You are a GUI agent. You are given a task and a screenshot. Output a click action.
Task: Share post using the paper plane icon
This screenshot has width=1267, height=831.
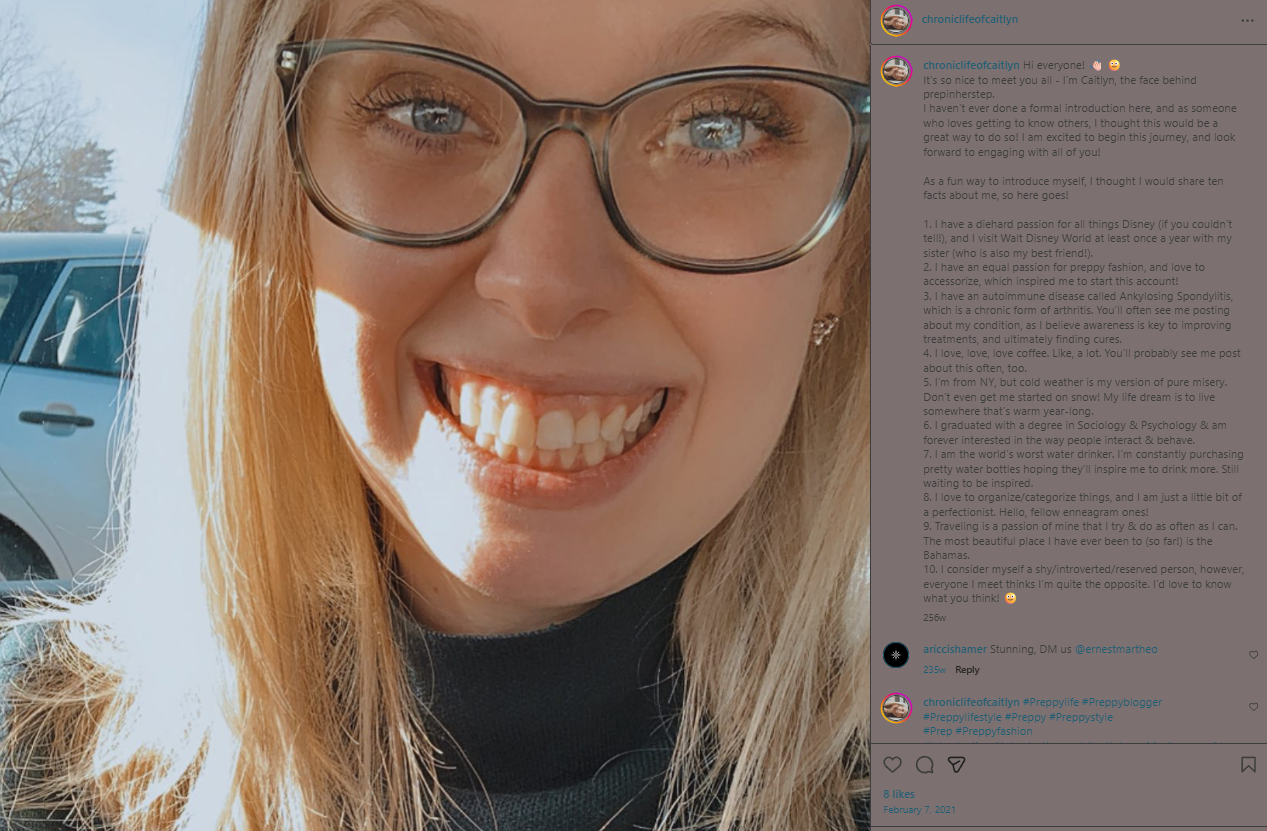click(956, 765)
